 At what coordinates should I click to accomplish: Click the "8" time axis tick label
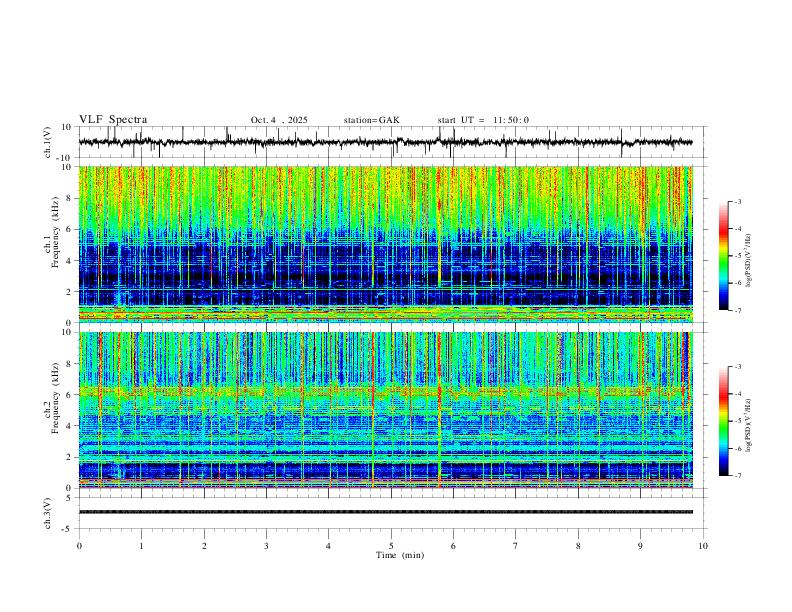click(578, 546)
